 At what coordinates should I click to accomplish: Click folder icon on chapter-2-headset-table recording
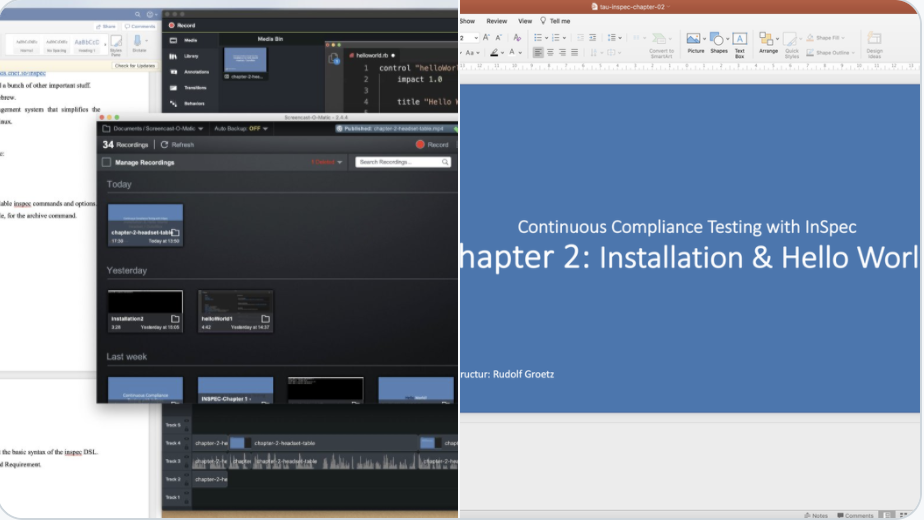click(x=175, y=232)
